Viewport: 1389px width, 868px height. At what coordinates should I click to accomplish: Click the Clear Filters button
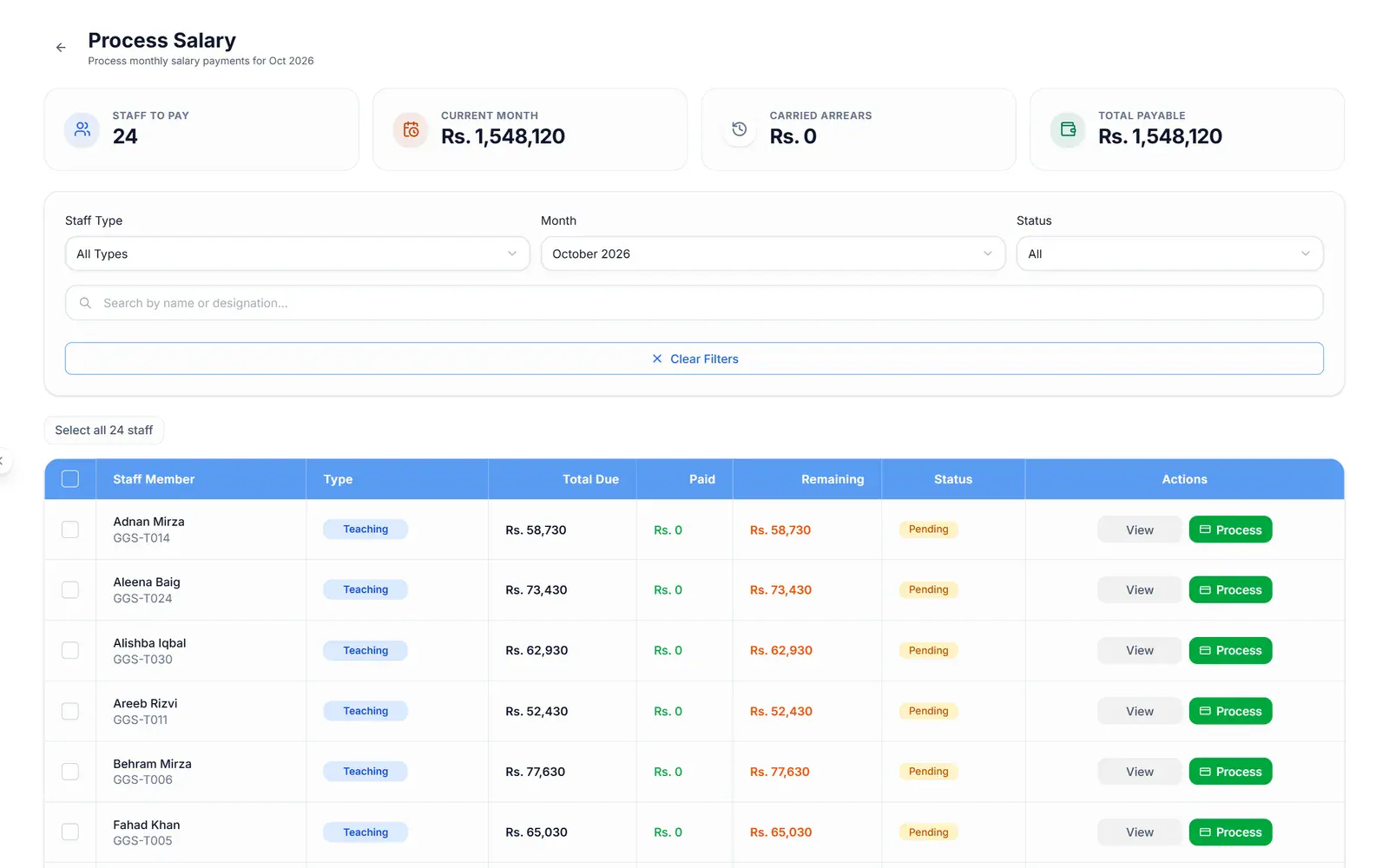(x=694, y=358)
